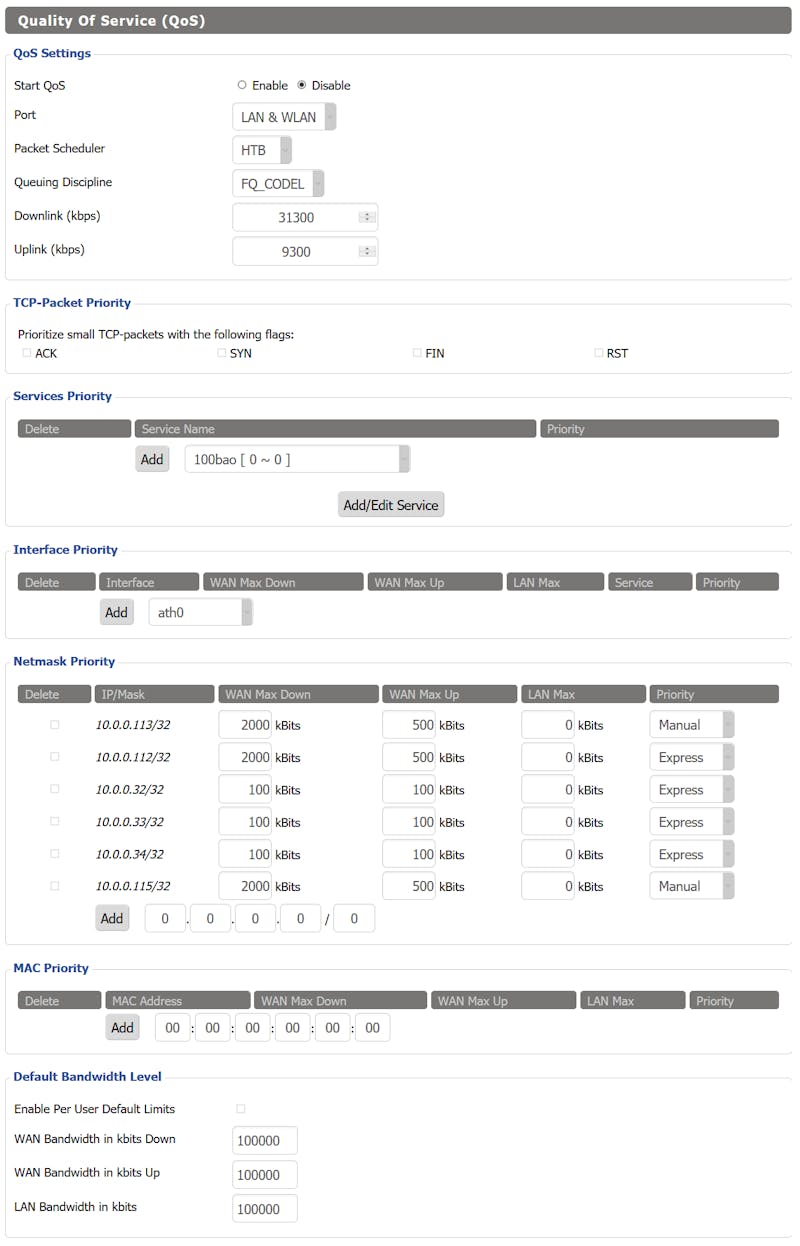Screen dimensions: 800x1246
Task: Click the Downlink kbps stepper arrows
Action: (367, 217)
